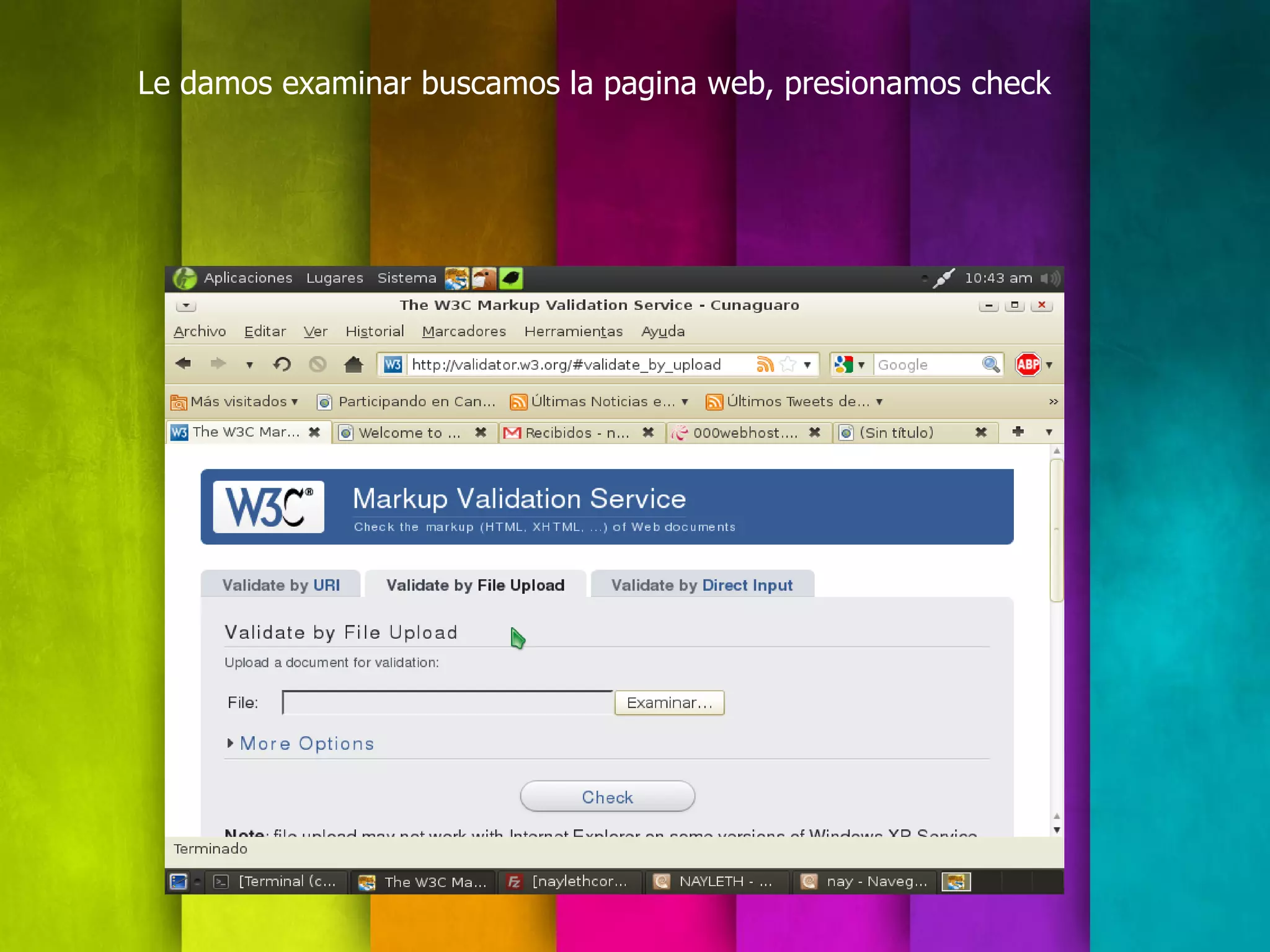This screenshot has height=952, width=1270.
Task: Open the Adblock Plus dropdown arrow
Action: pyautogui.click(x=1049, y=365)
